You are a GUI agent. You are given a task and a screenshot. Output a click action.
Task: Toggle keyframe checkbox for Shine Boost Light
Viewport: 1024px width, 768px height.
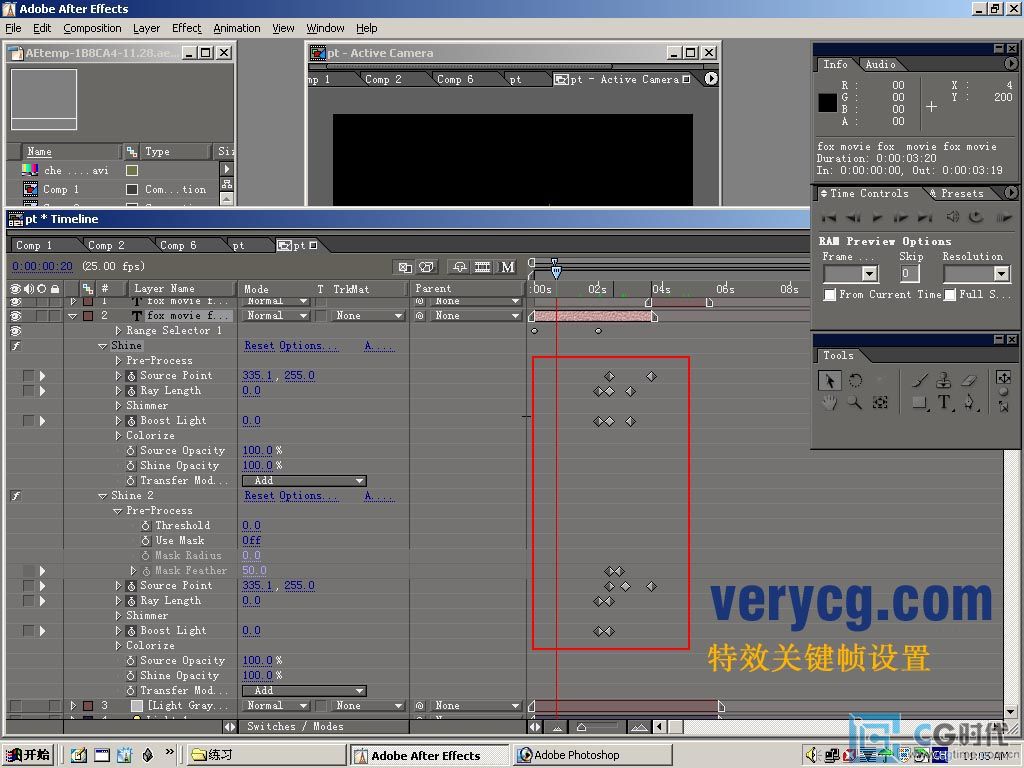[x=28, y=421]
